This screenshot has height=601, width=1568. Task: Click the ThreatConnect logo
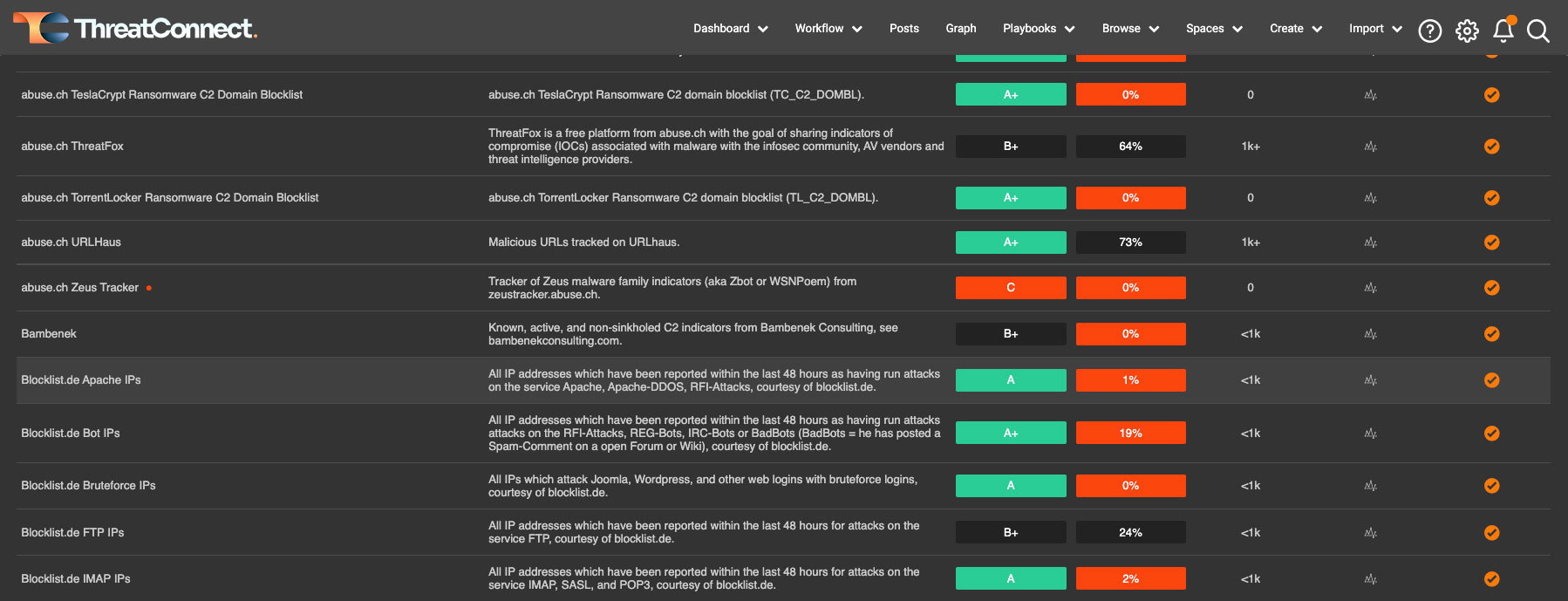click(135, 28)
